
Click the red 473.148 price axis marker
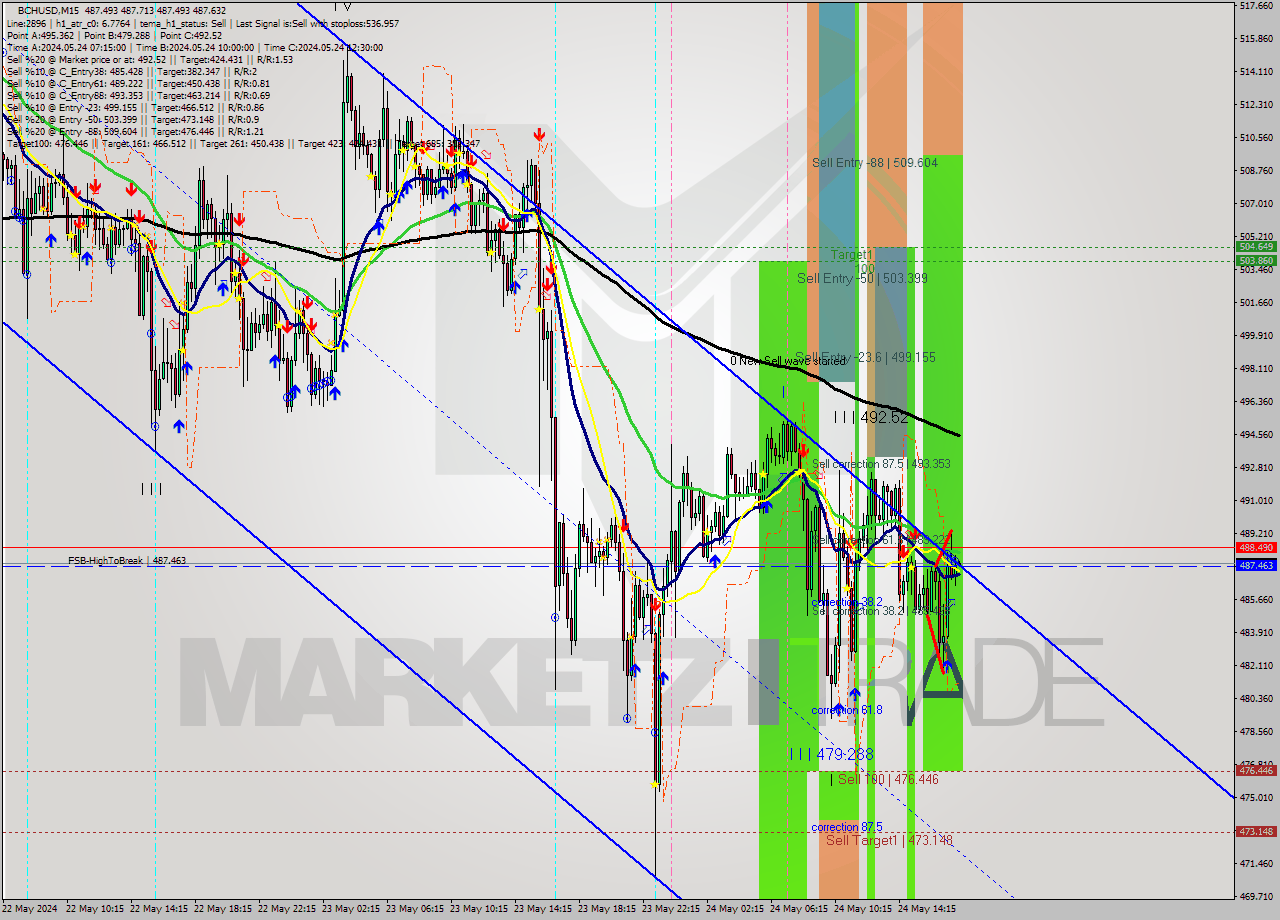(x=1256, y=832)
